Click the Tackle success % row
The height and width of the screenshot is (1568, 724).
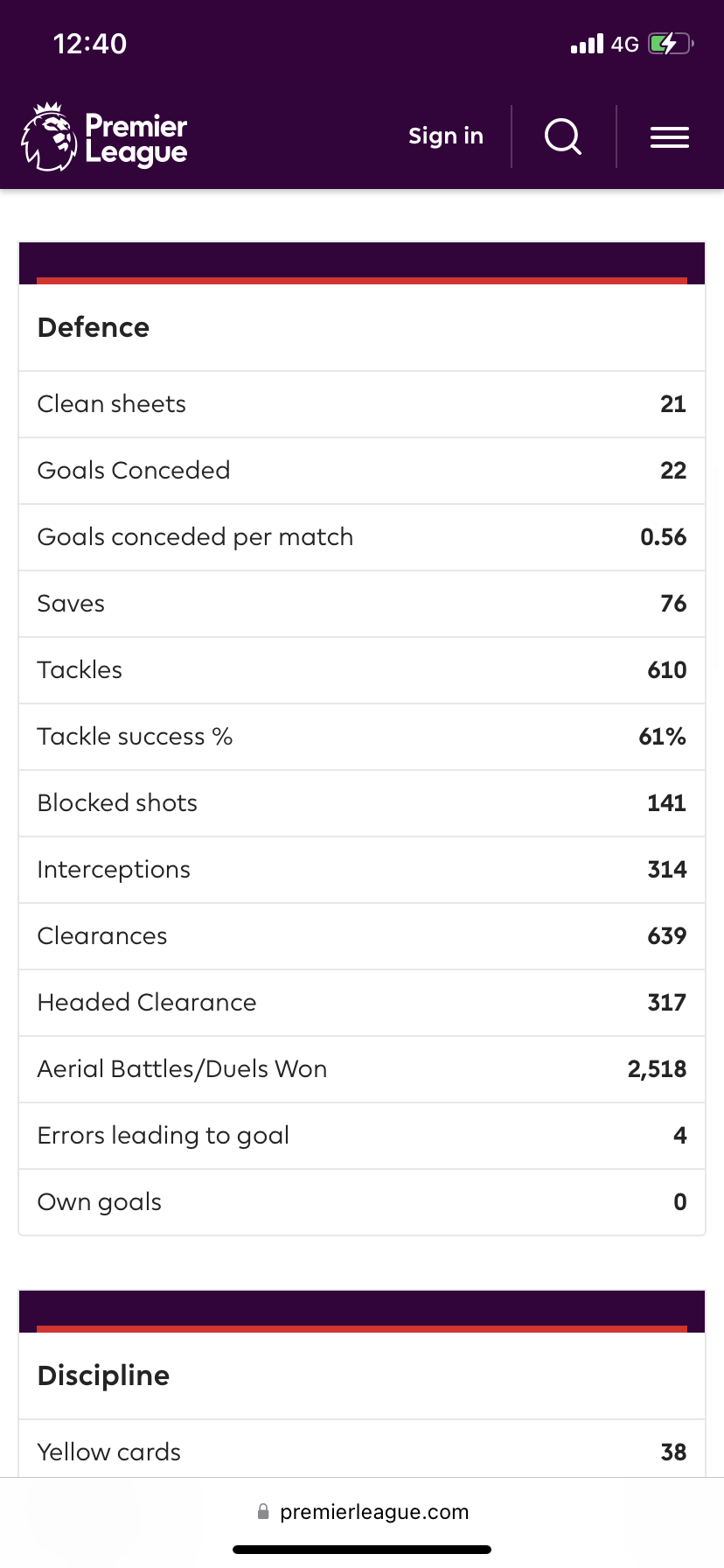(362, 737)
